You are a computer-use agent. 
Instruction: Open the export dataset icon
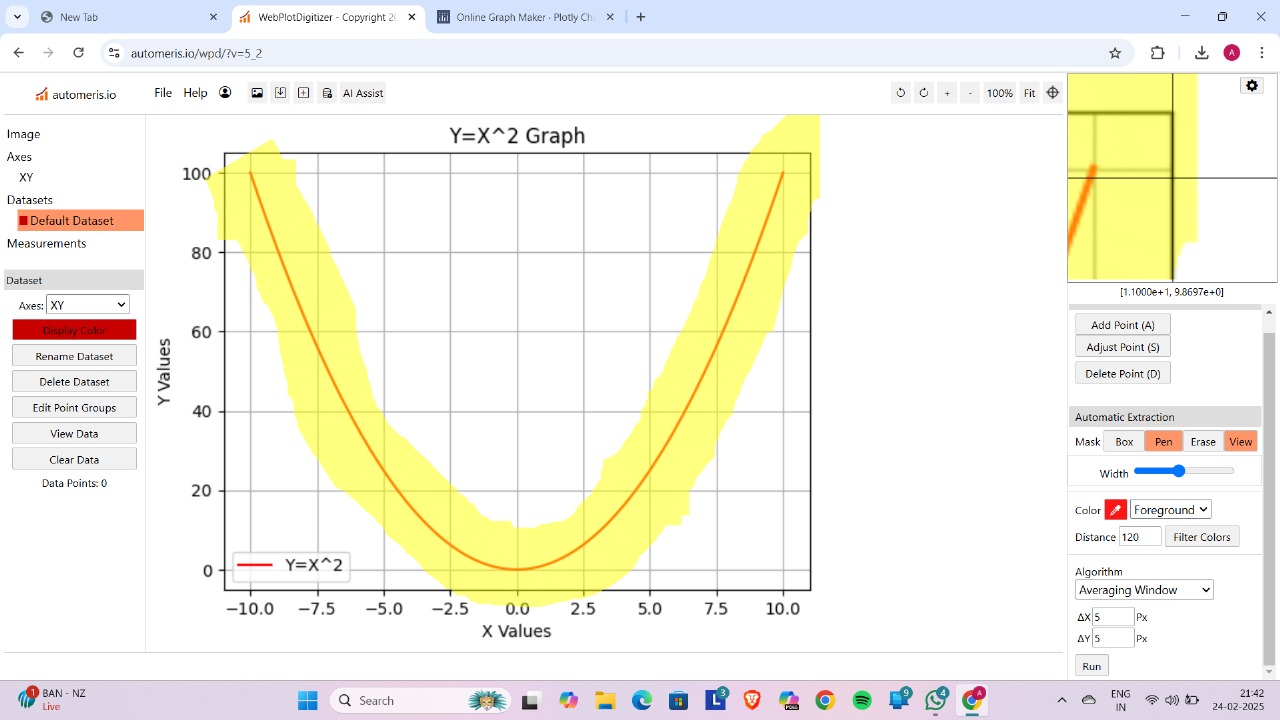point(326,92)
